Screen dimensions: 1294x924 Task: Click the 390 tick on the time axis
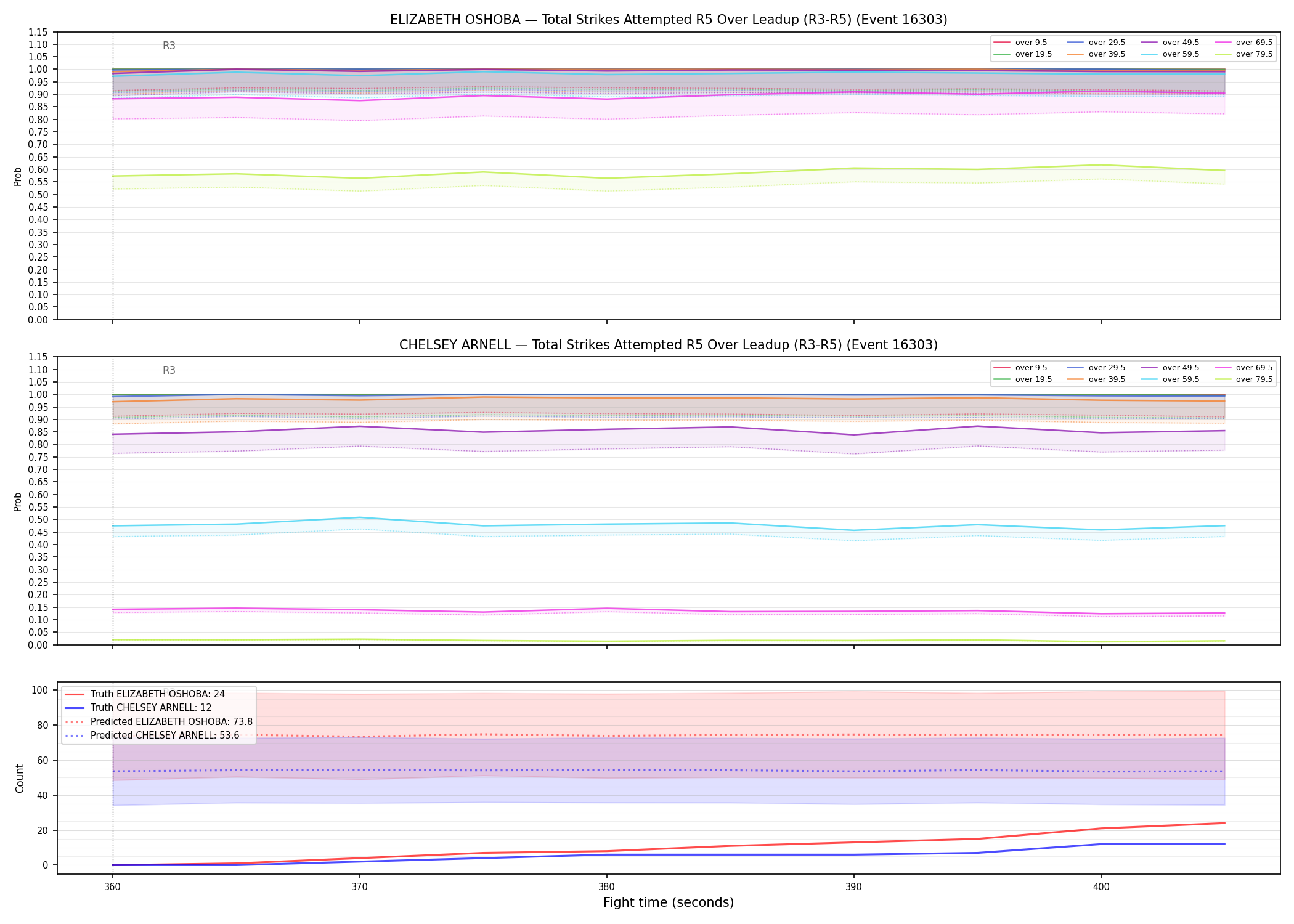pos(853,887)
